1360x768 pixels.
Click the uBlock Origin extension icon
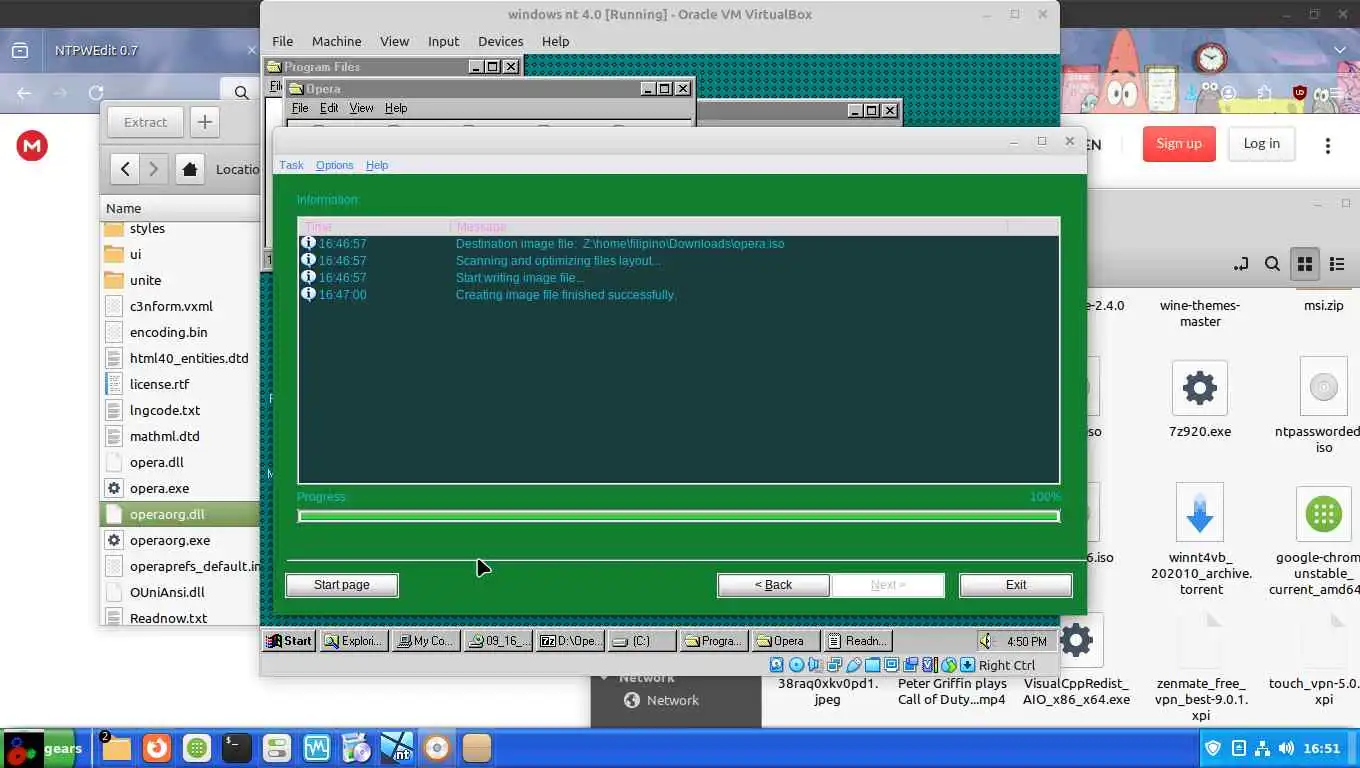pyautogui.click(x=1299, y=93)
